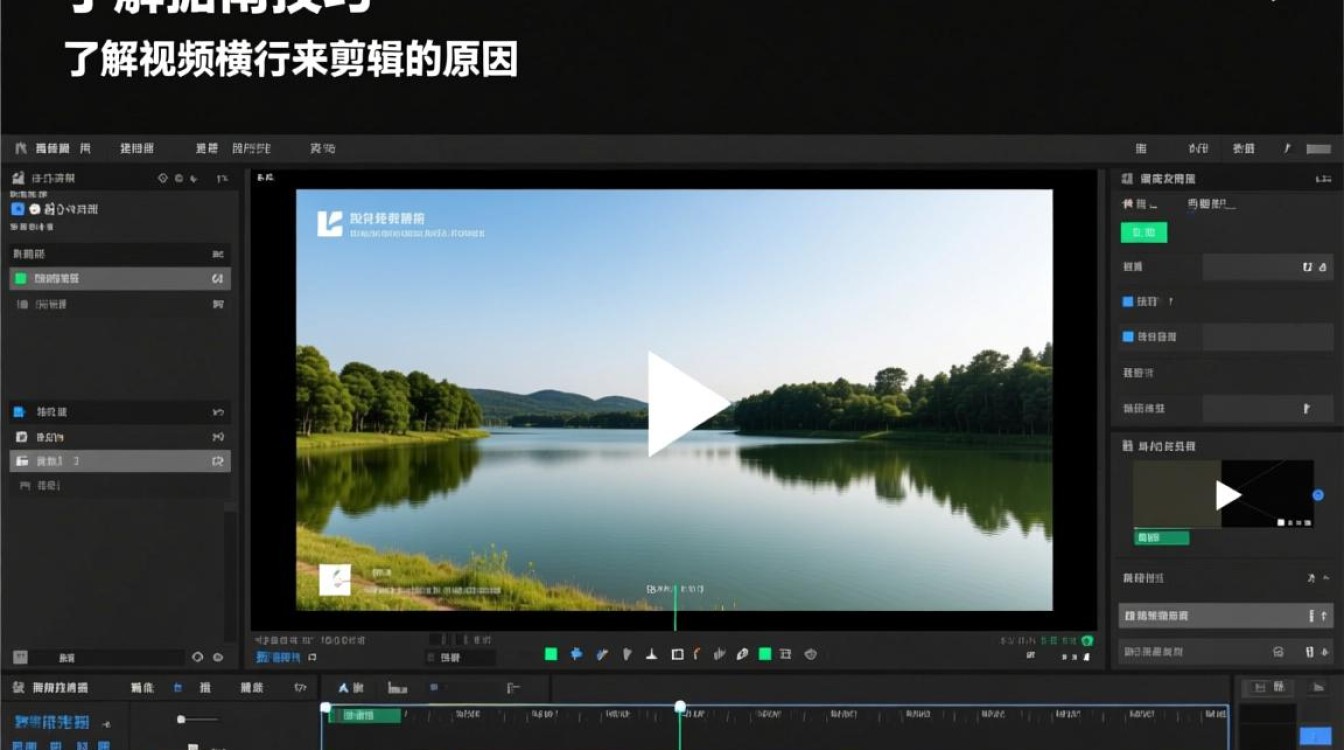Click the green button near the top of the right properties panel
This screenshot has height=750, width=1344.
1144,232
